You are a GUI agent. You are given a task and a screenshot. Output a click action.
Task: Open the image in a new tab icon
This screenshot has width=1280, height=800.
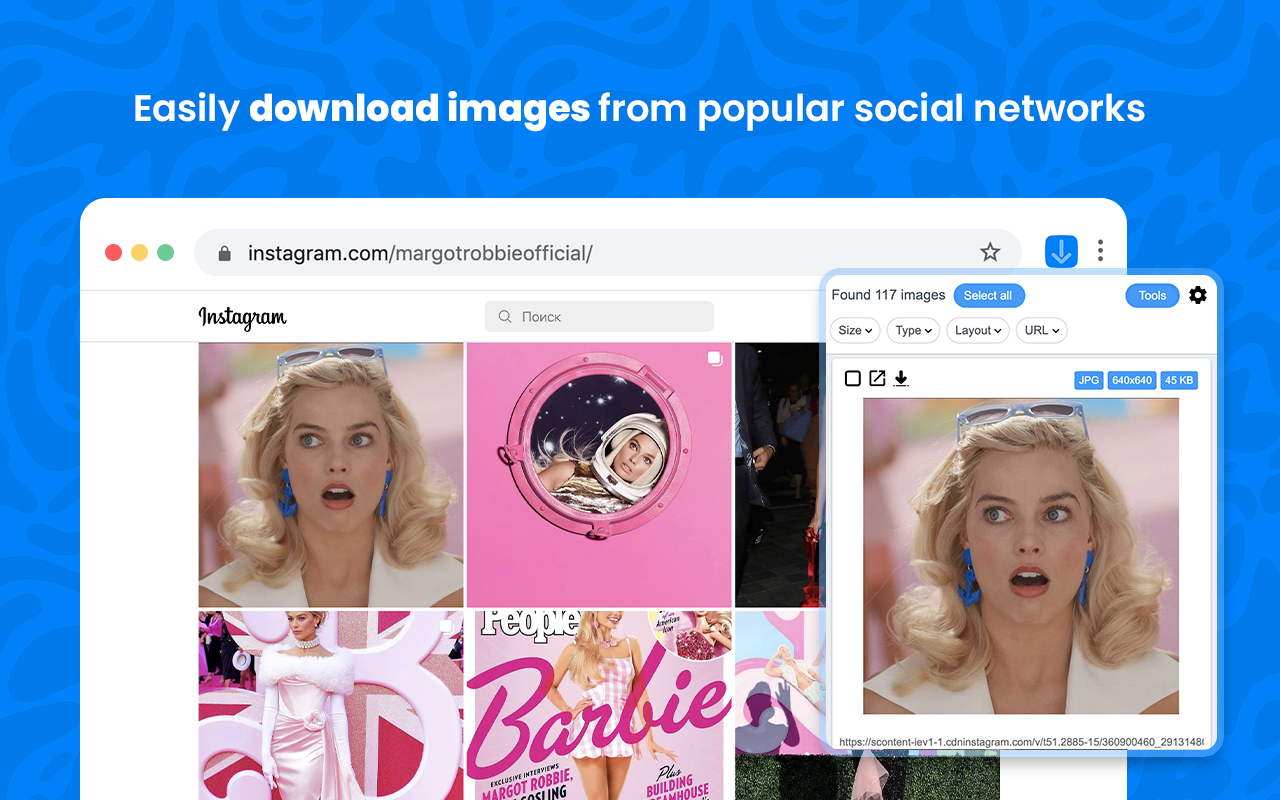point(877,378)
